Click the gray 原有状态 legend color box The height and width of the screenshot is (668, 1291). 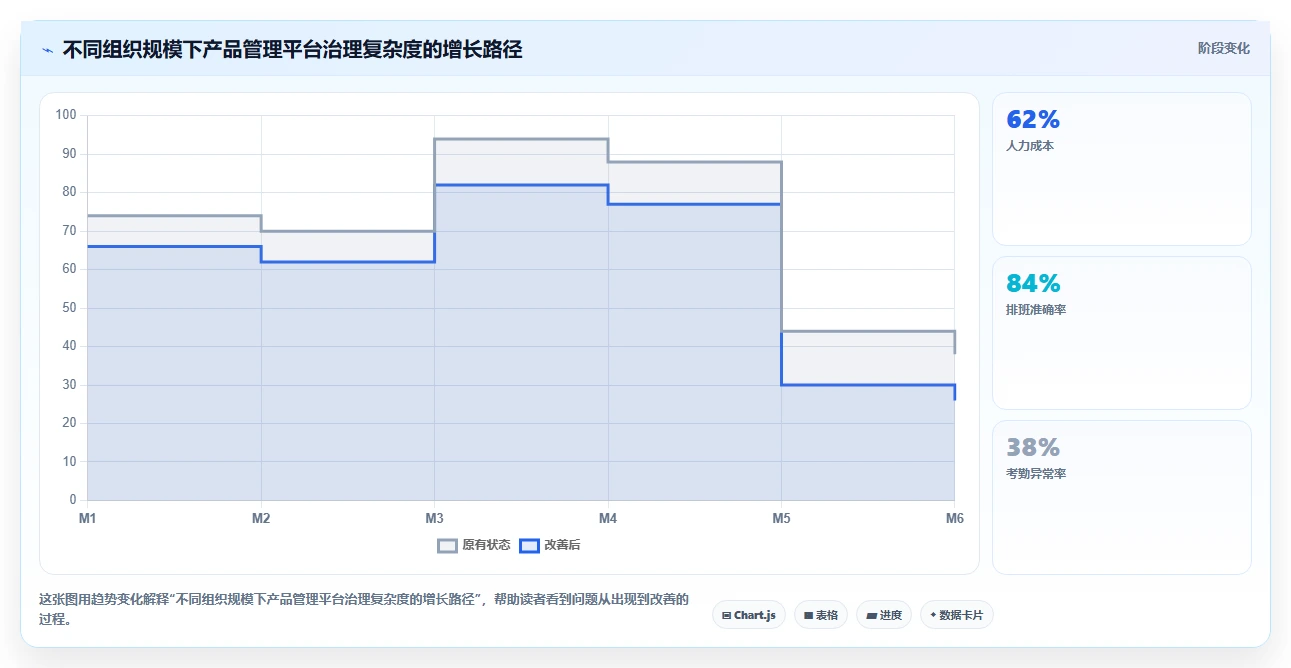pos(447,546)
